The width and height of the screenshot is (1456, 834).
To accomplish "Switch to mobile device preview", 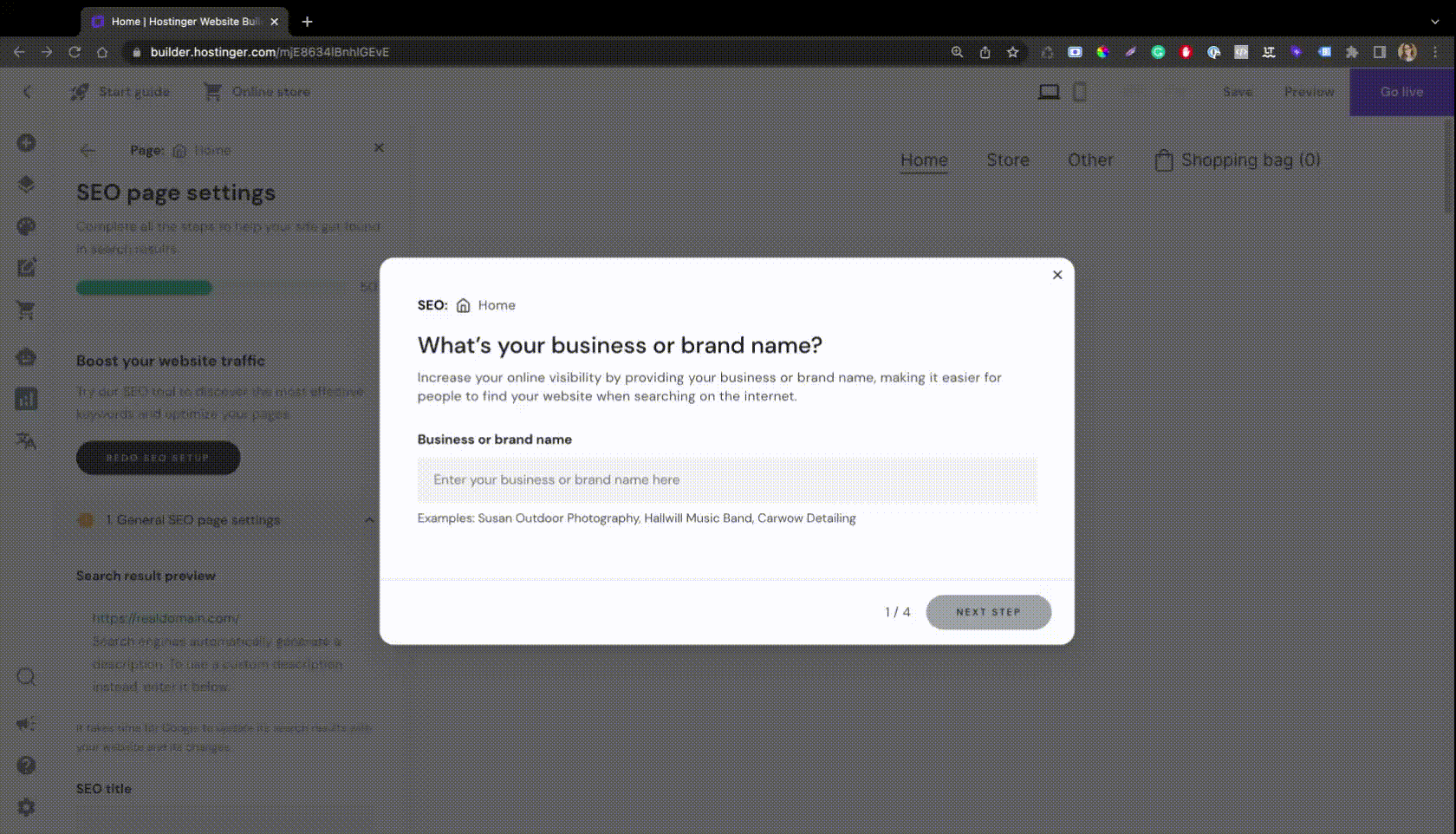I will [x=1080, y=92].
